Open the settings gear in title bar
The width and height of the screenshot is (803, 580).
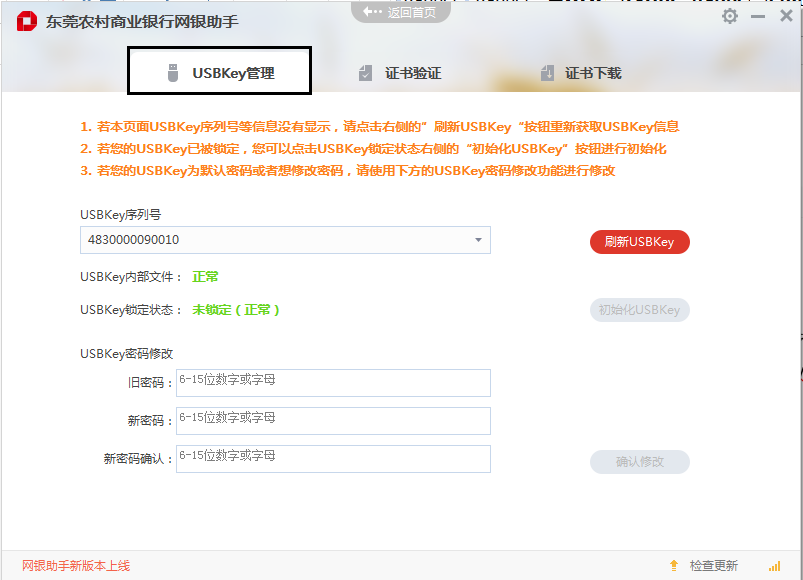click(x=730, y=16)
